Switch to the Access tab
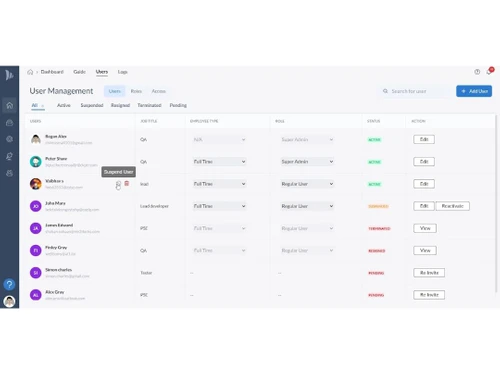This screenshot has height=375, width=500. (x=159, y=91)
